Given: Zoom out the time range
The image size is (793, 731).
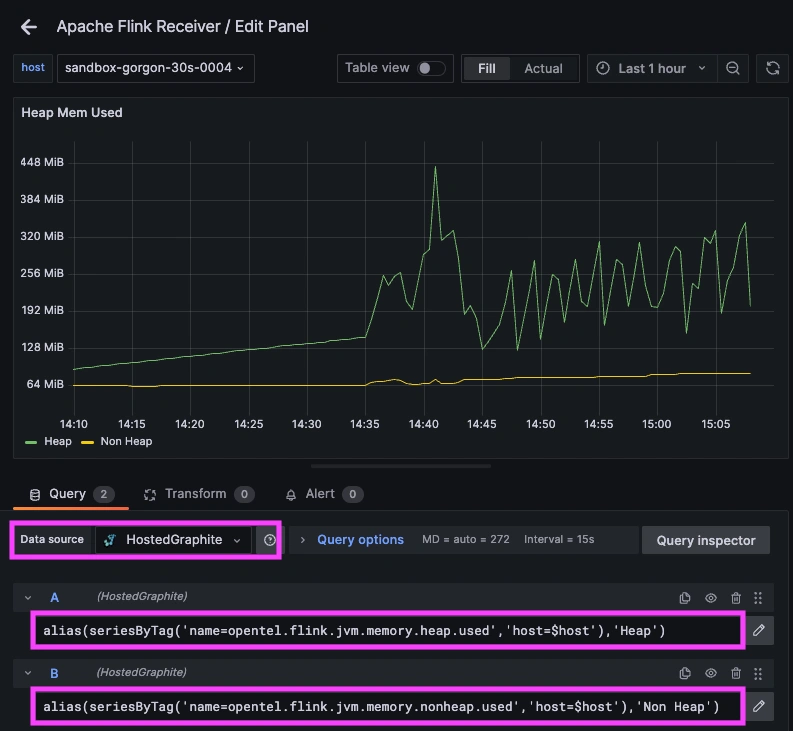Looking at the screenshot, I should pos(733,68).
